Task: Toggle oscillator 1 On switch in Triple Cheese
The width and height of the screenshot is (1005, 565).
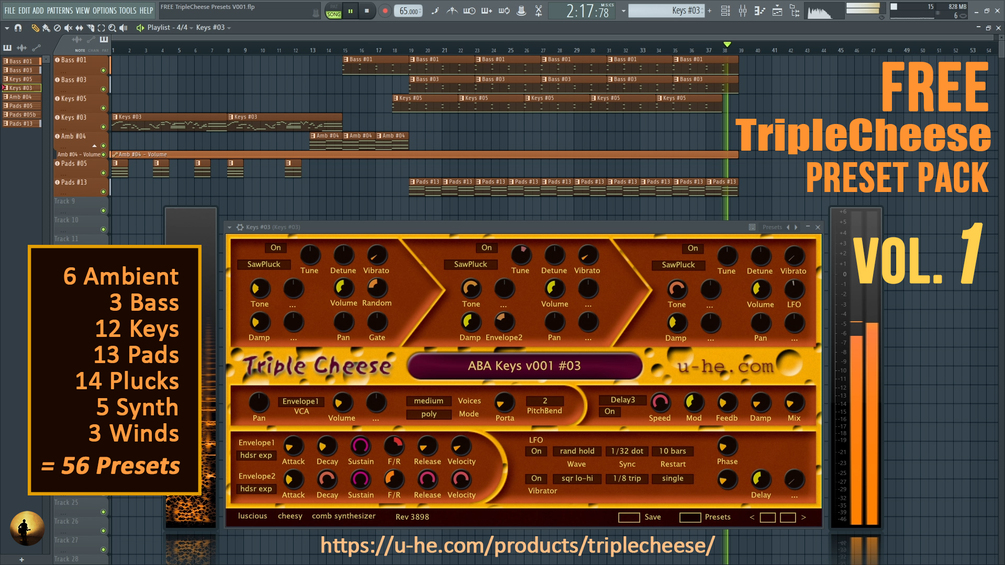Action: [x=276, y=248]
